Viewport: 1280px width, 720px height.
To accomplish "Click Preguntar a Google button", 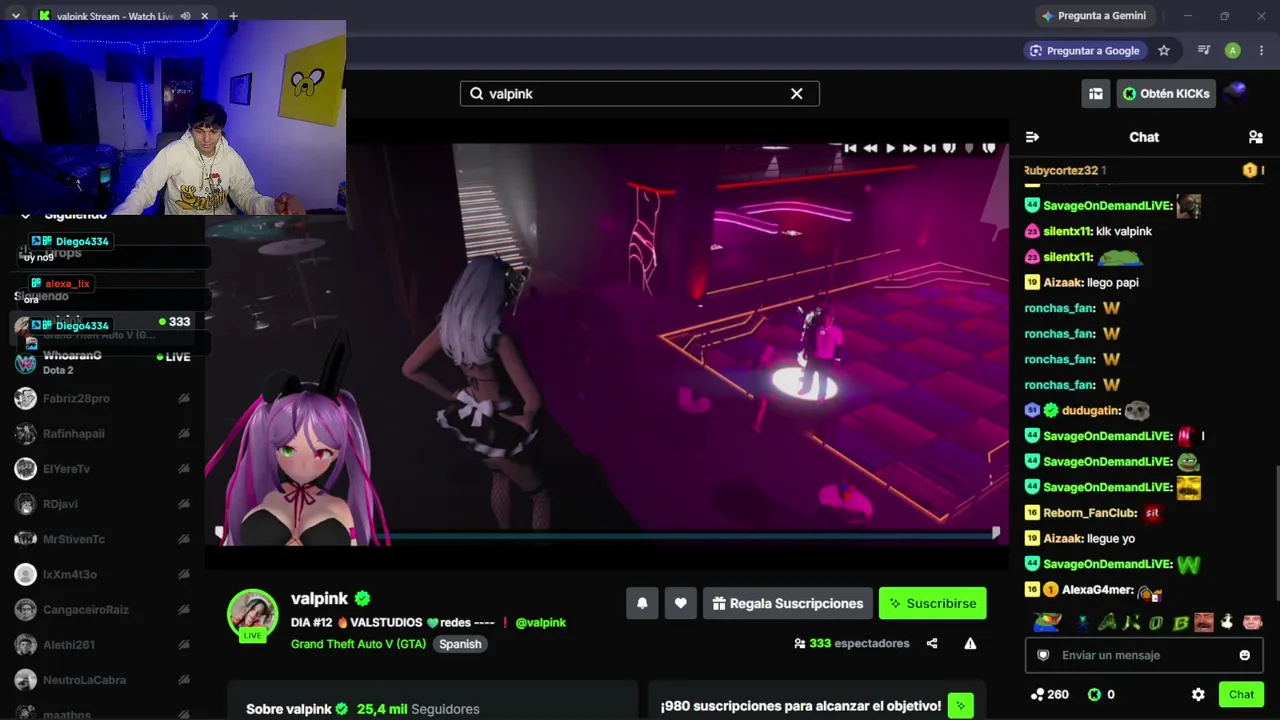I will point(1085,51).
